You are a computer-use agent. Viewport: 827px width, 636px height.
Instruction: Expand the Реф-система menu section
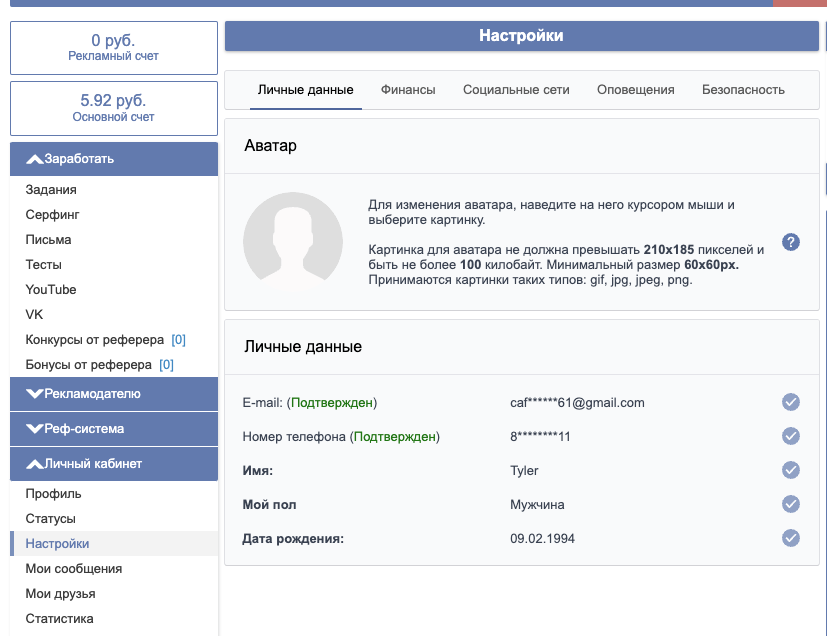(x=114, y=429)
